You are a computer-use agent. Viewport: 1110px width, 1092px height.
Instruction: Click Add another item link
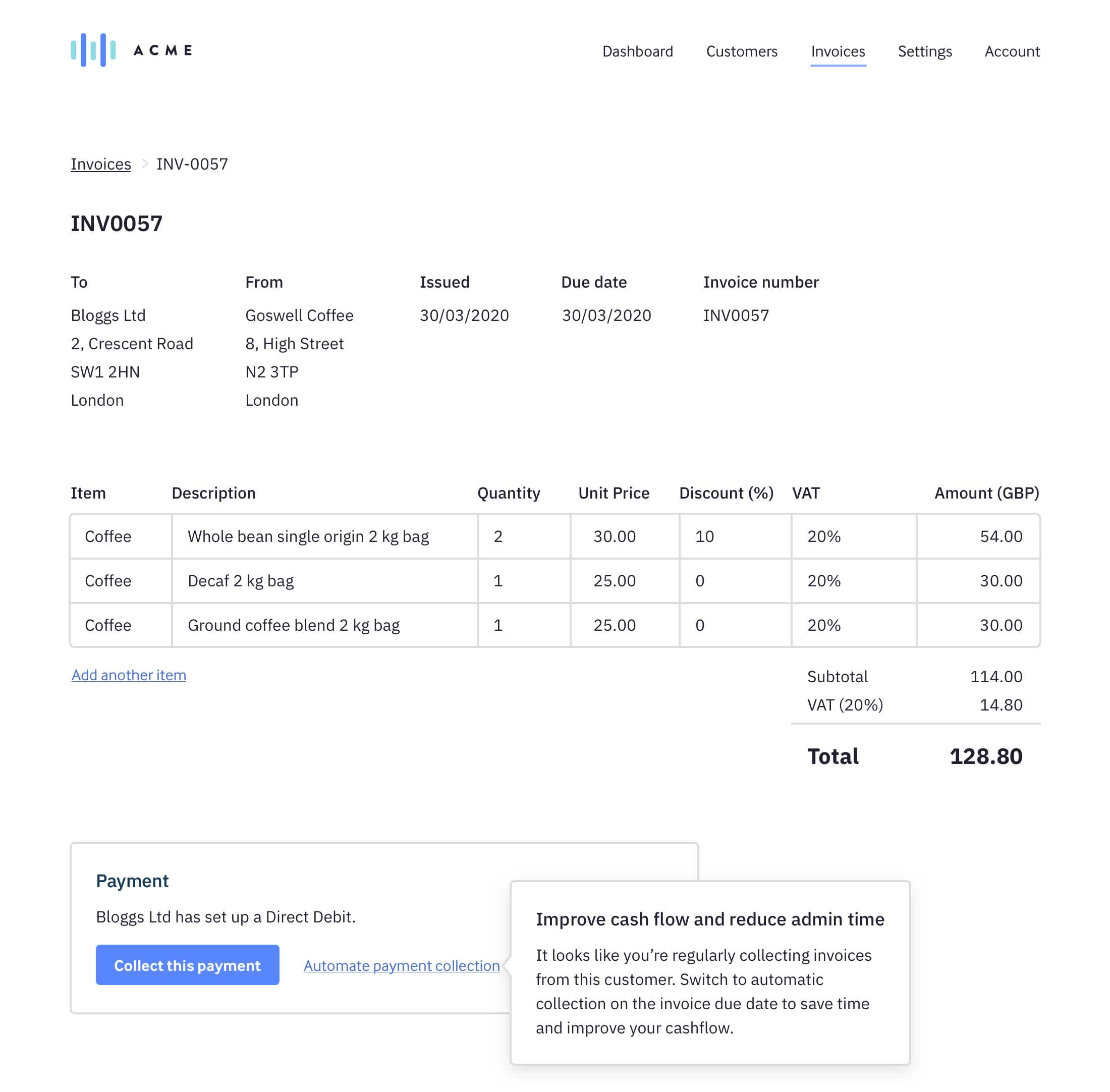point(129,675)
